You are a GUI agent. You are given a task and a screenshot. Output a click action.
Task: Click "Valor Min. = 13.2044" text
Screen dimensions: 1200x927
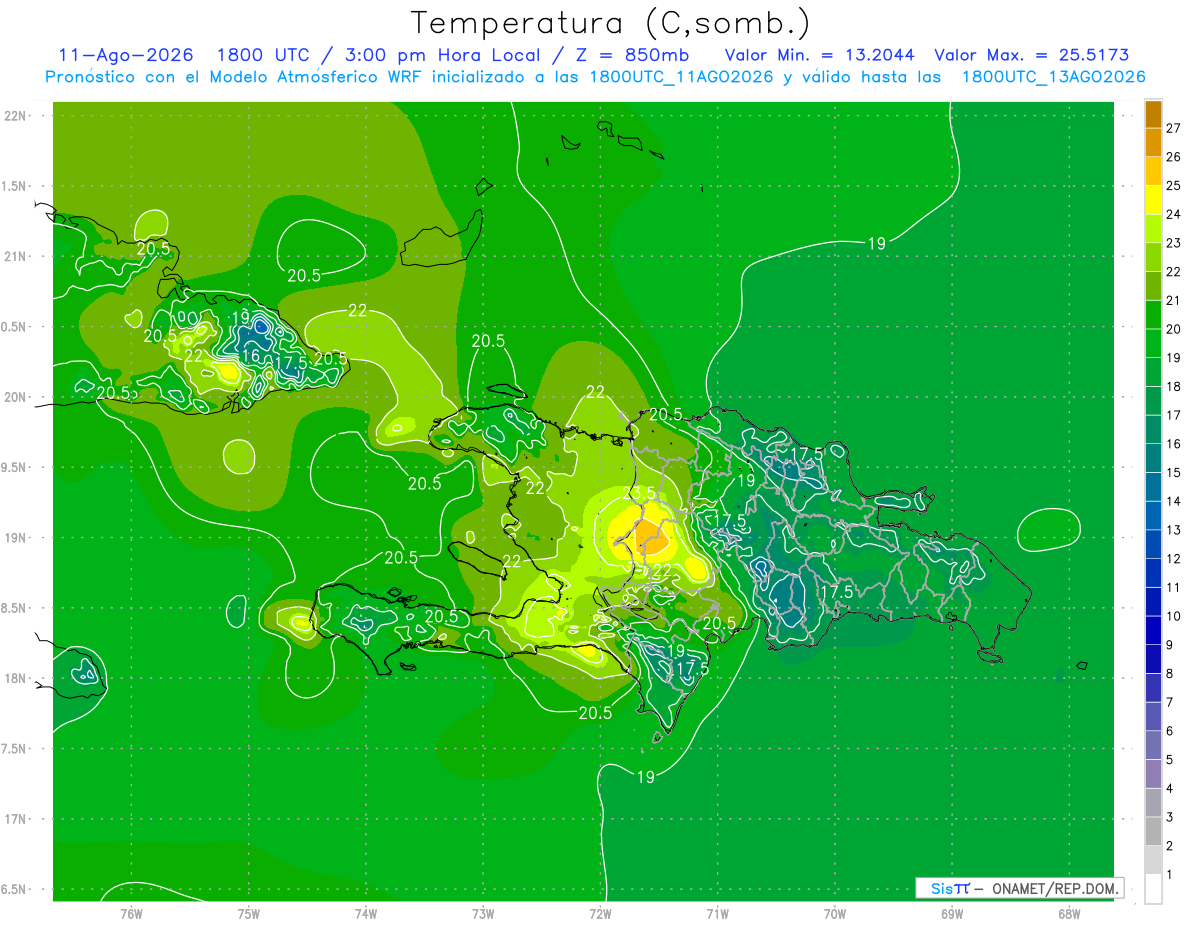pyautogui.click(x=819, y=55)
